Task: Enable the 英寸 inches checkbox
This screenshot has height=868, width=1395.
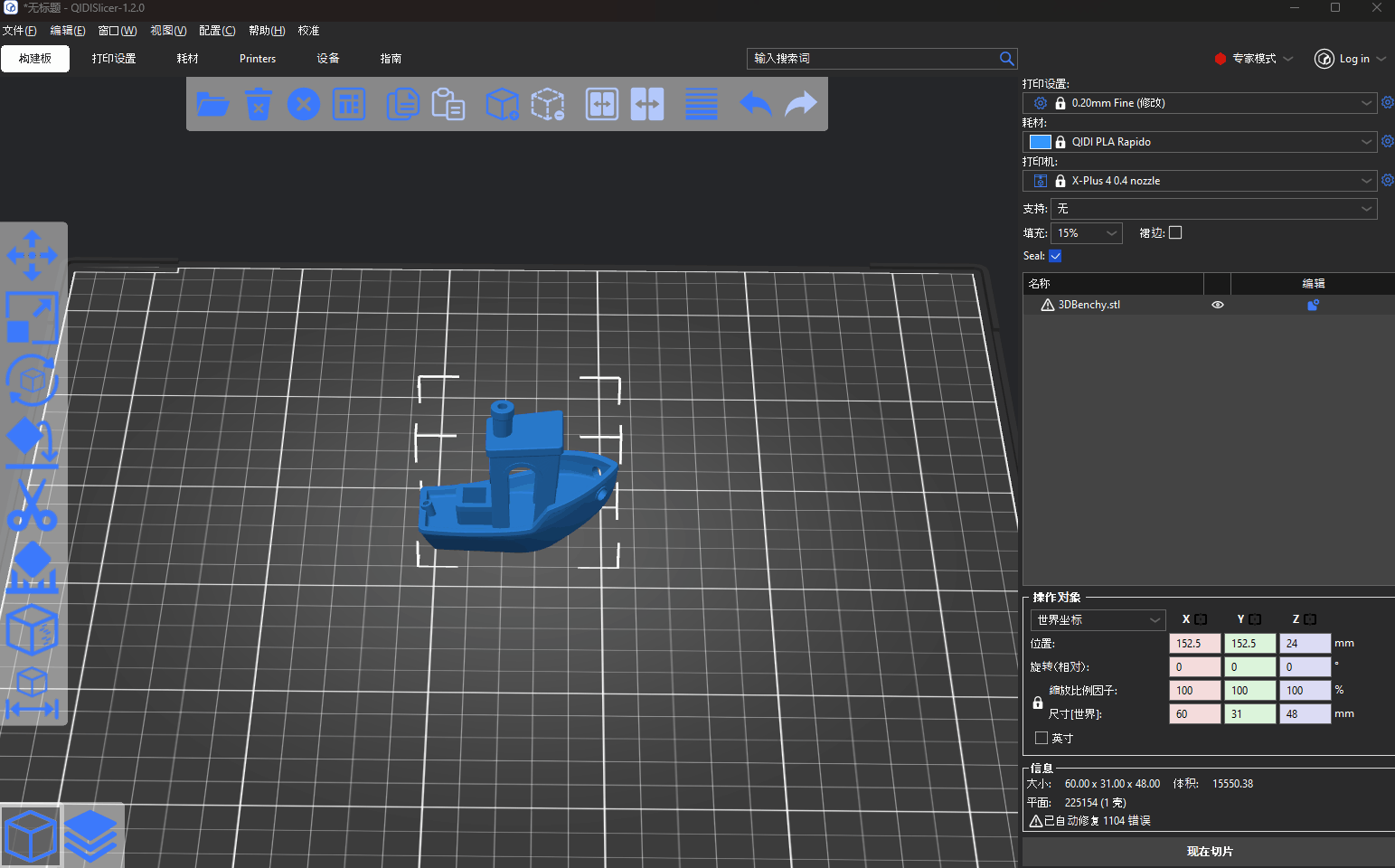Action: 1042,738
